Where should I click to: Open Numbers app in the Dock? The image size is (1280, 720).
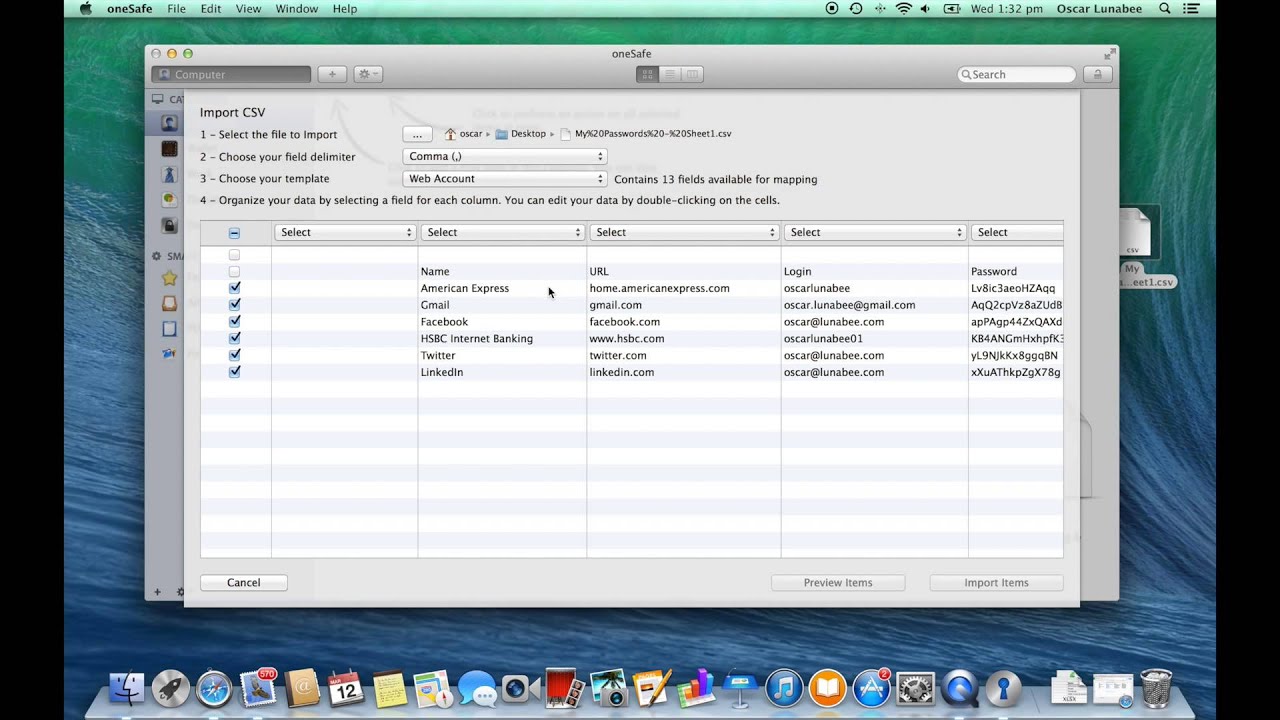tap(696, 688)
